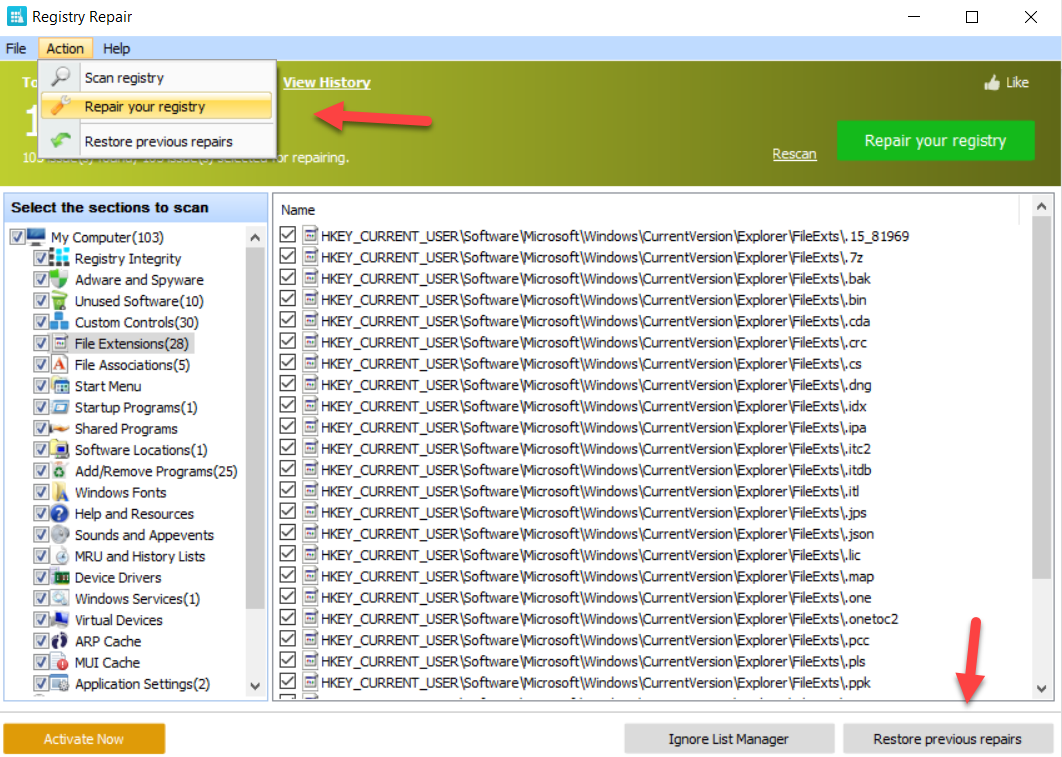
Task: Click the bottom Restore previous repairs button
Action: click(947, 739)
